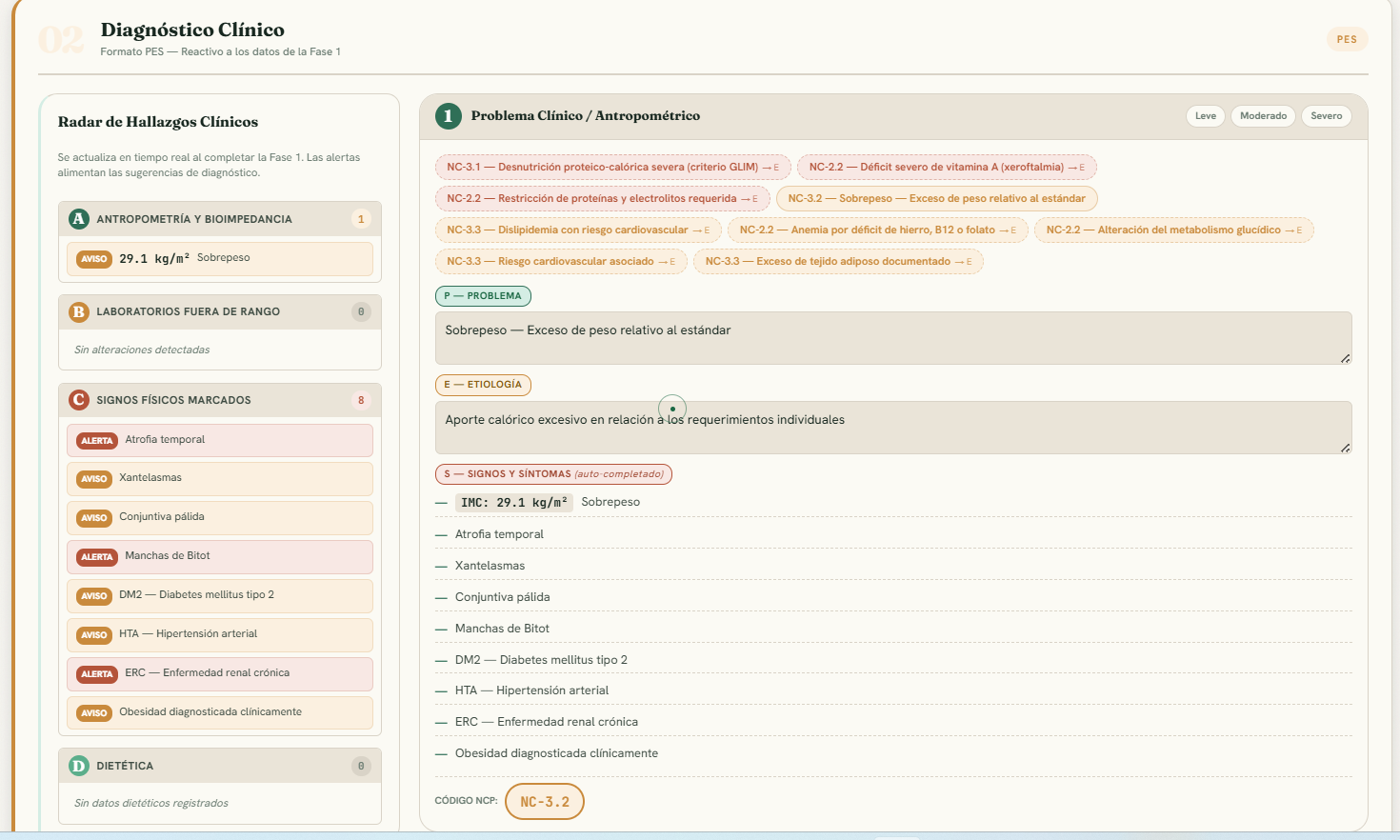Click the number 1 problem badge icon
Viewport: 1400px width, 840px height.
[x=449, y=116]
